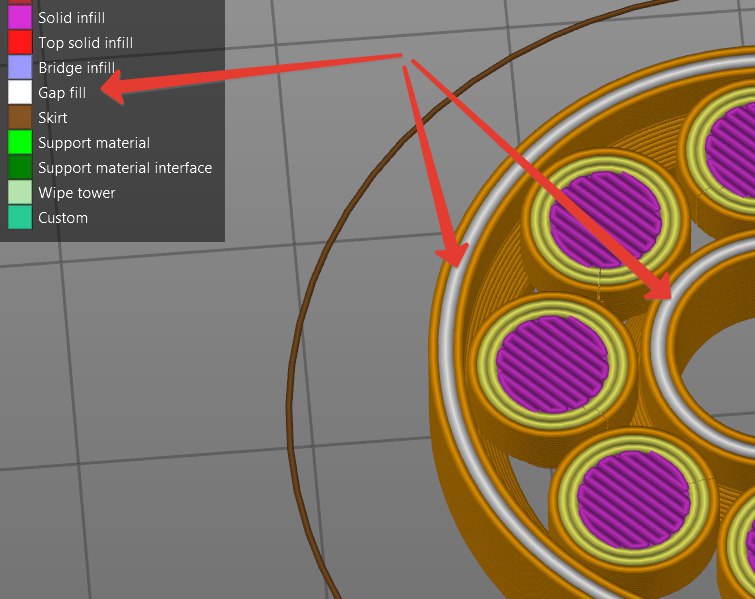Select the 'Bridge infill' legend label

pos(77,68)
